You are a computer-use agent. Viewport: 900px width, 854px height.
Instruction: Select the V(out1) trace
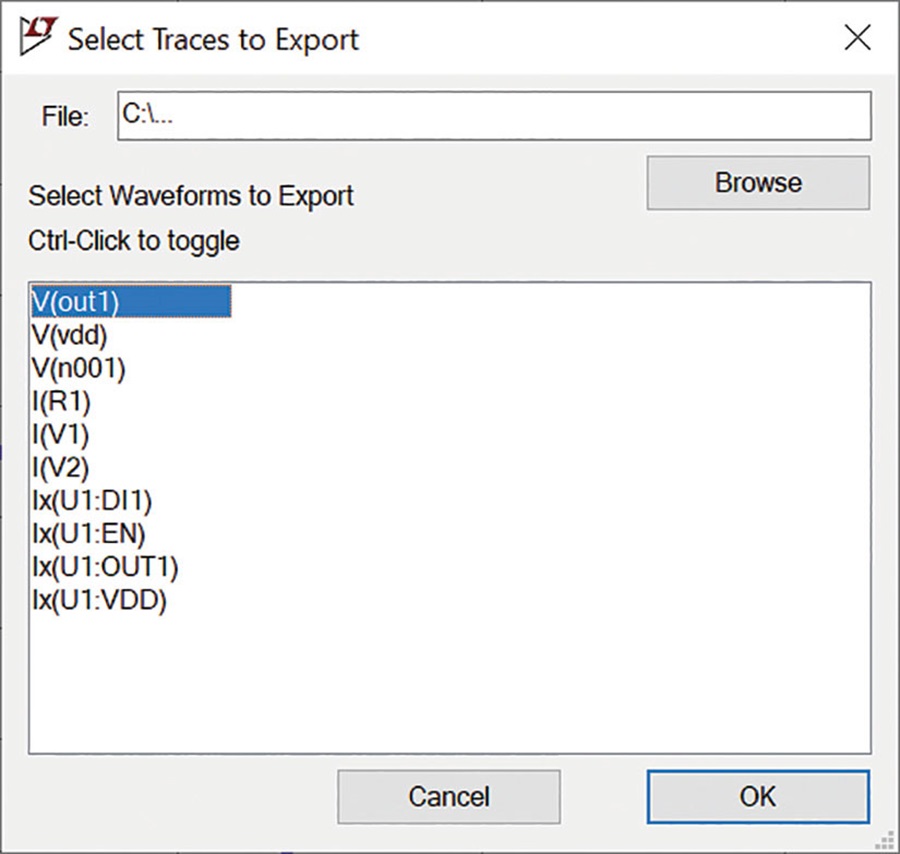coord(131,301)
